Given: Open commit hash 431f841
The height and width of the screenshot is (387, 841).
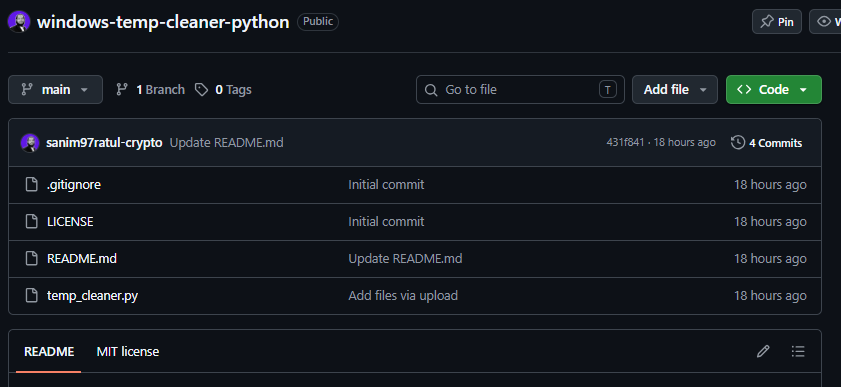Looking at the screenshot, I should (x=625, y=143).
